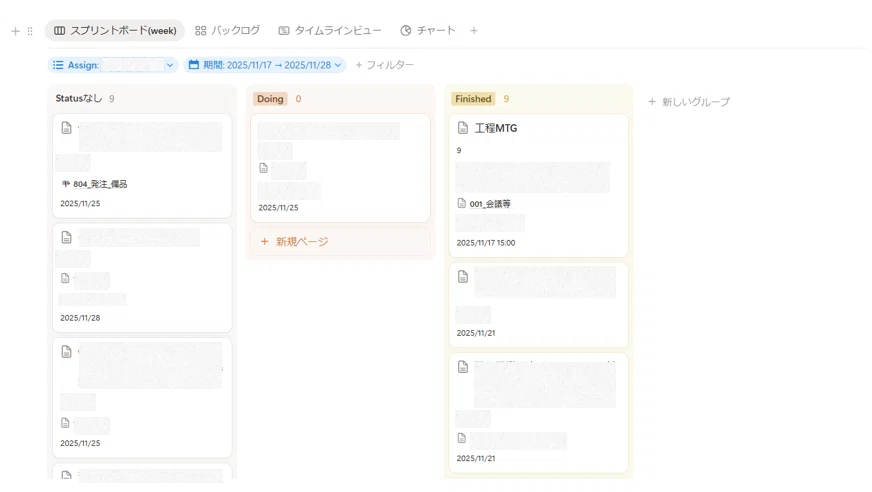Open the スプリントボード(week) tab

point(115,31)
